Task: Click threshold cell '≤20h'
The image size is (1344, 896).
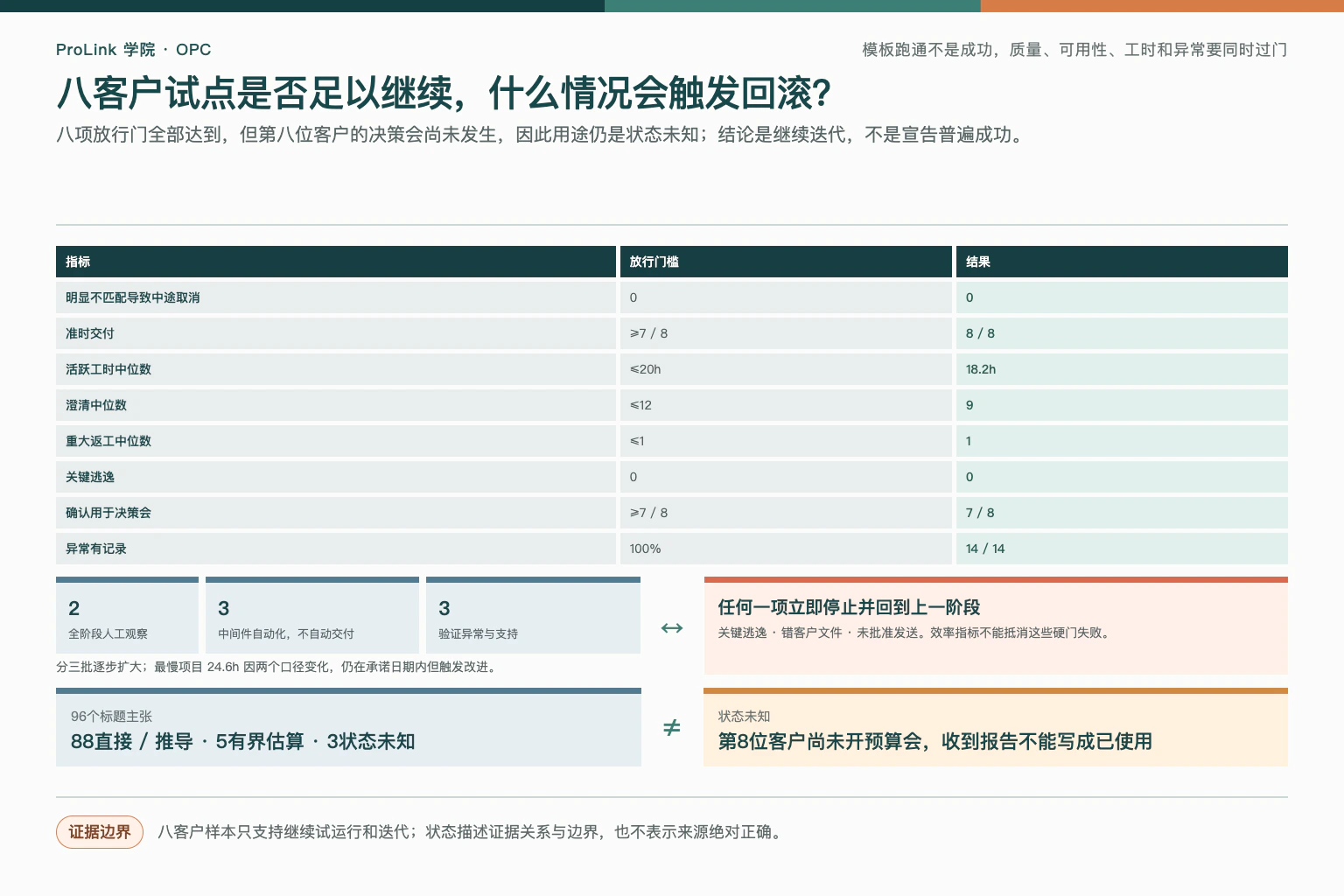Action: pos(786,369)
